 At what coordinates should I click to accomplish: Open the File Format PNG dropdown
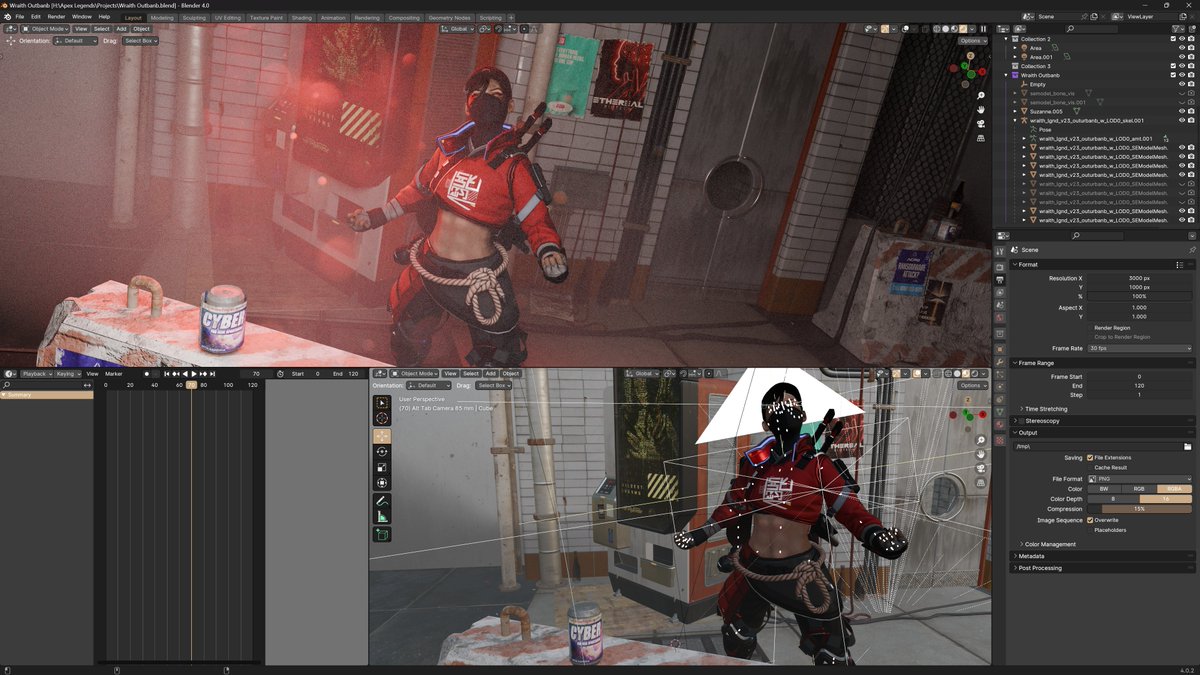pos(1139,478)
